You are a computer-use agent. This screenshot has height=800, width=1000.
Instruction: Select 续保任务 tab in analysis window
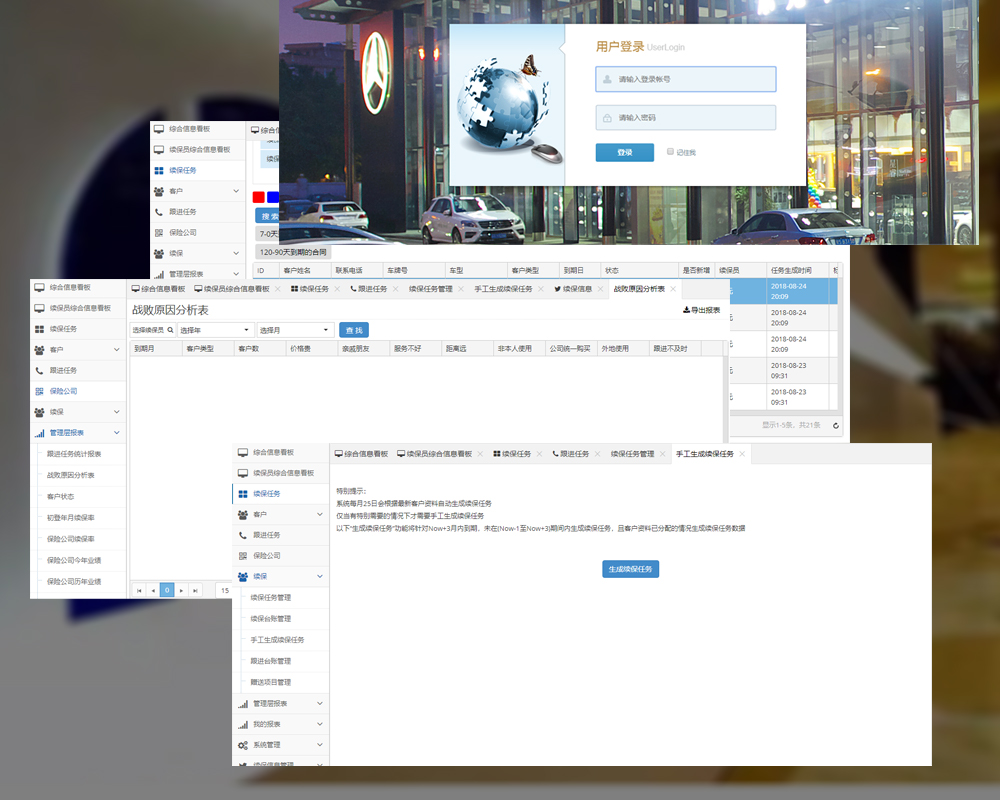(x=310, y=289)
